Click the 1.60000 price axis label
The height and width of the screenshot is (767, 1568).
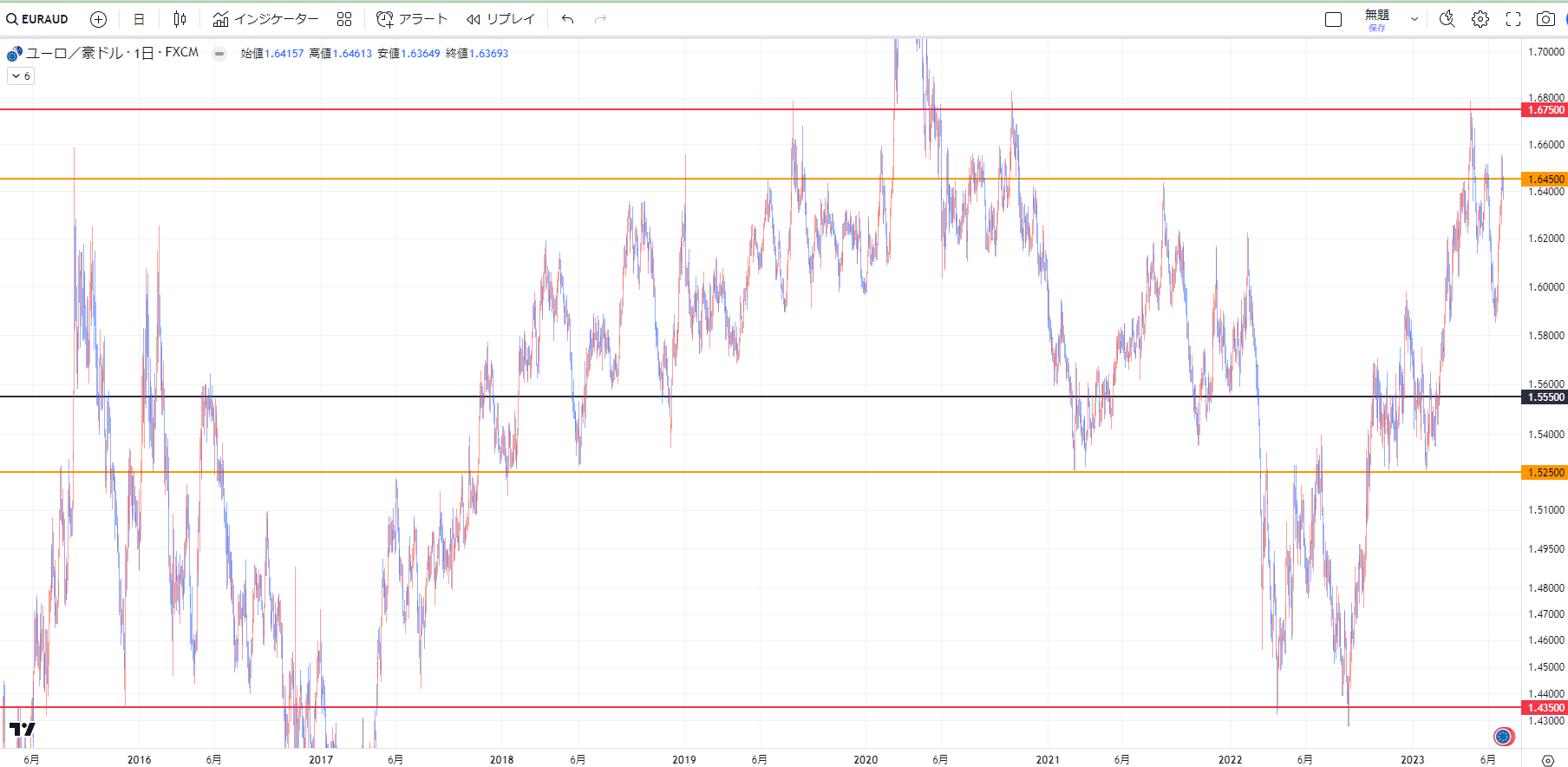coord(1545,287)
